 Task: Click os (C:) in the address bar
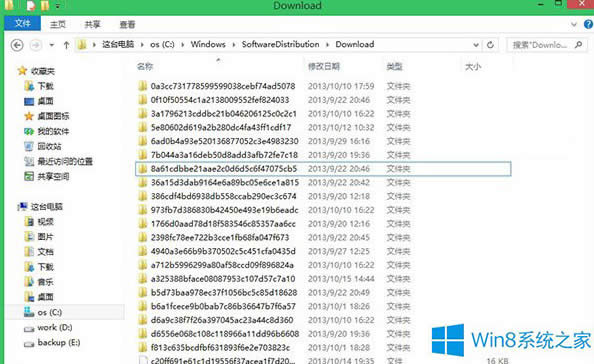pyautogui.click(x=162, y=44)
